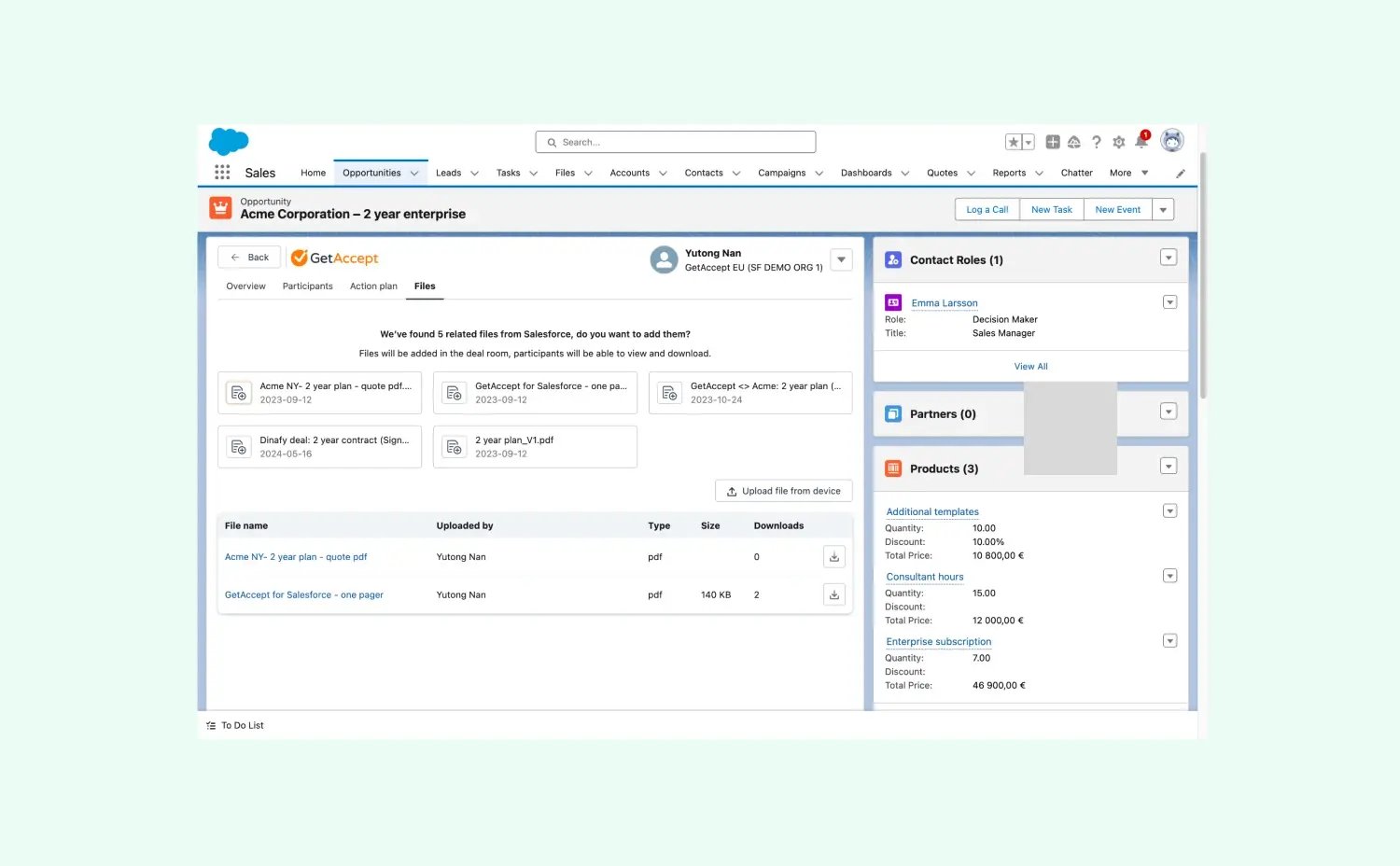
Task: Click the GetAccept logo
Action: 333,258
